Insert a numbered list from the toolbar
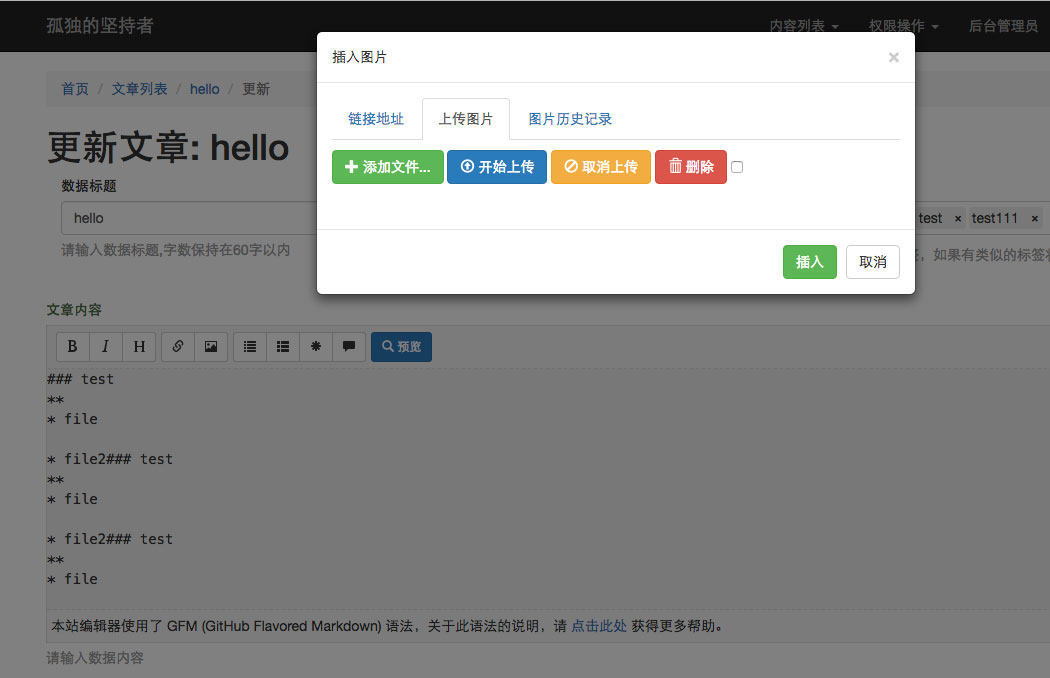1050x678 pixels. click(x=283, y=346)
